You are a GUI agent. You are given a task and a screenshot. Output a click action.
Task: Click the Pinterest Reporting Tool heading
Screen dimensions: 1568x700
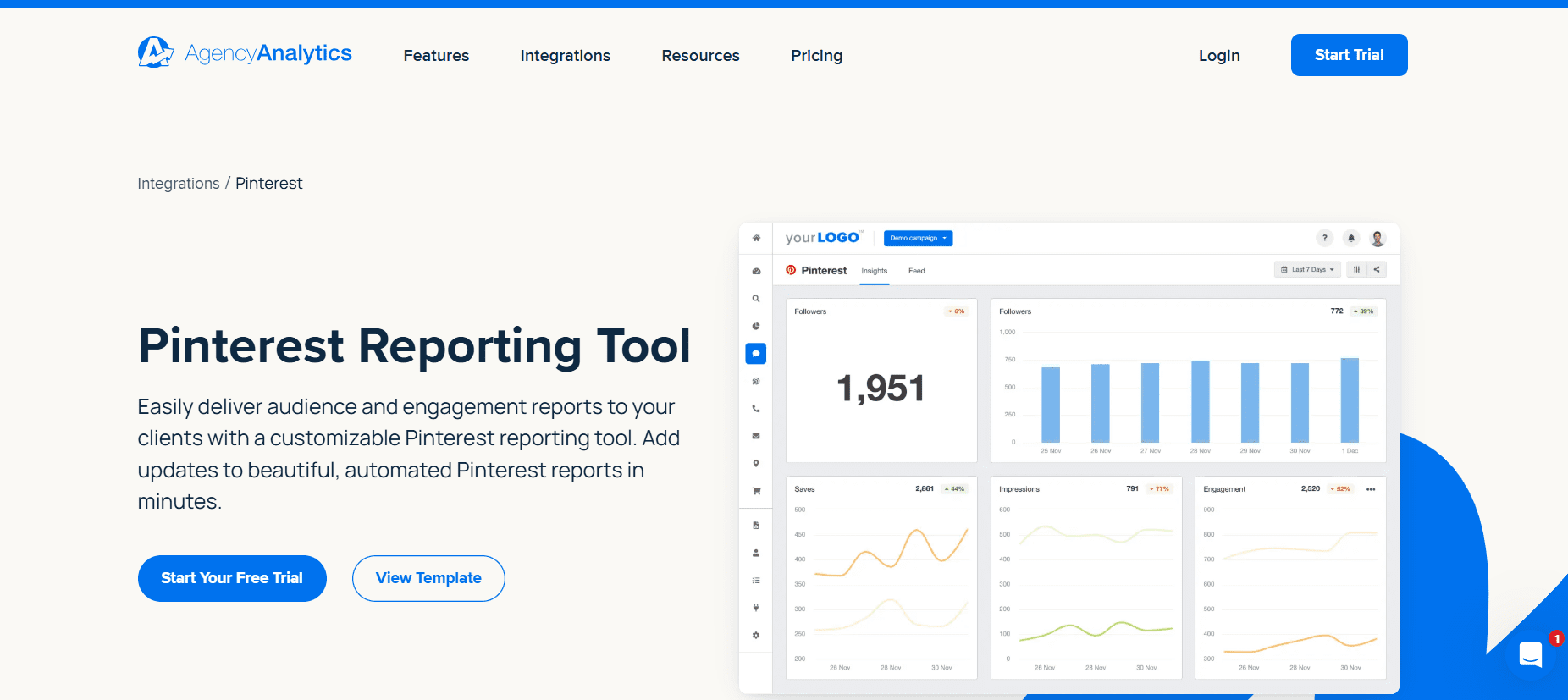tap(415, 346)
